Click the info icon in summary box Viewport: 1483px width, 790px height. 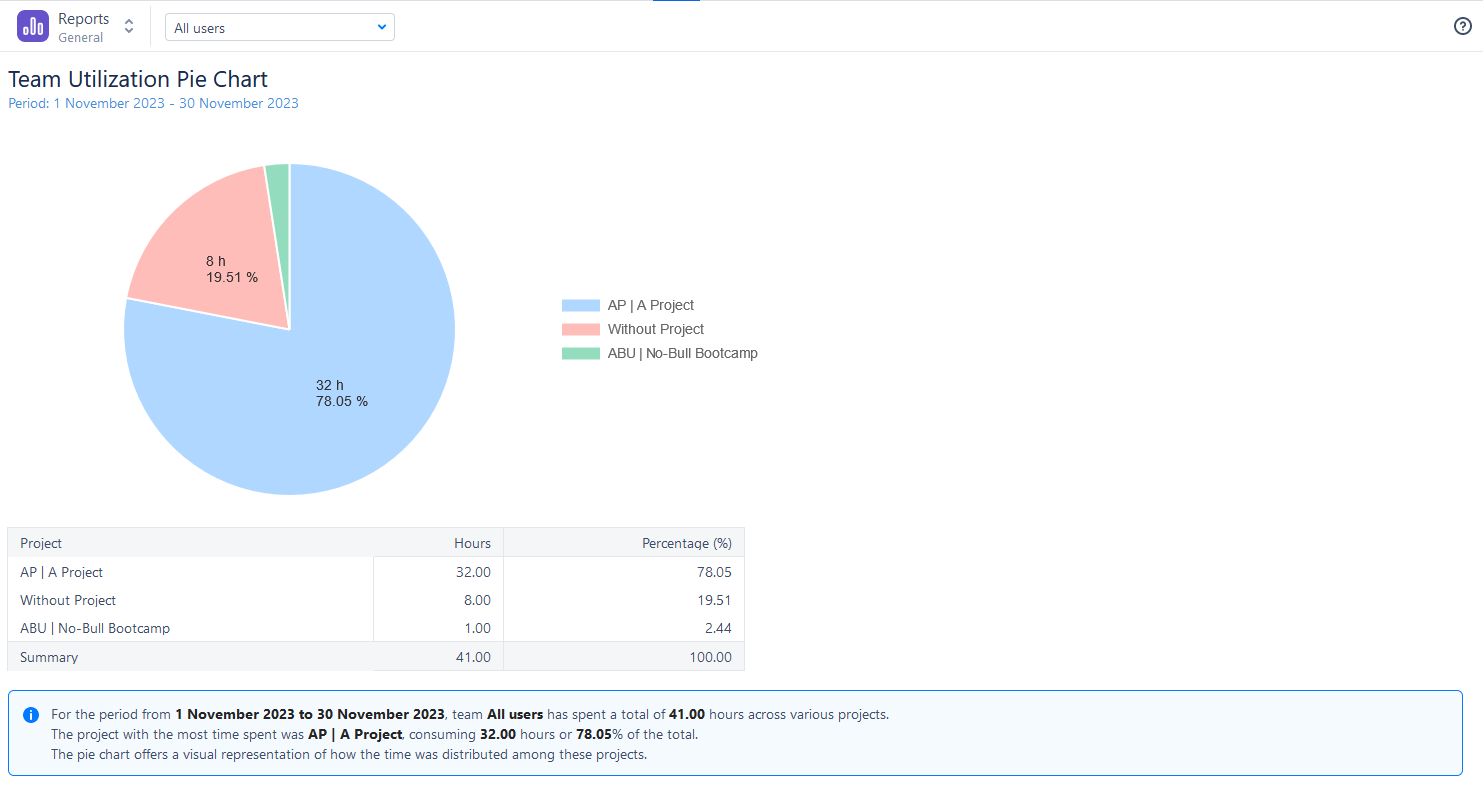pos(31,715)
